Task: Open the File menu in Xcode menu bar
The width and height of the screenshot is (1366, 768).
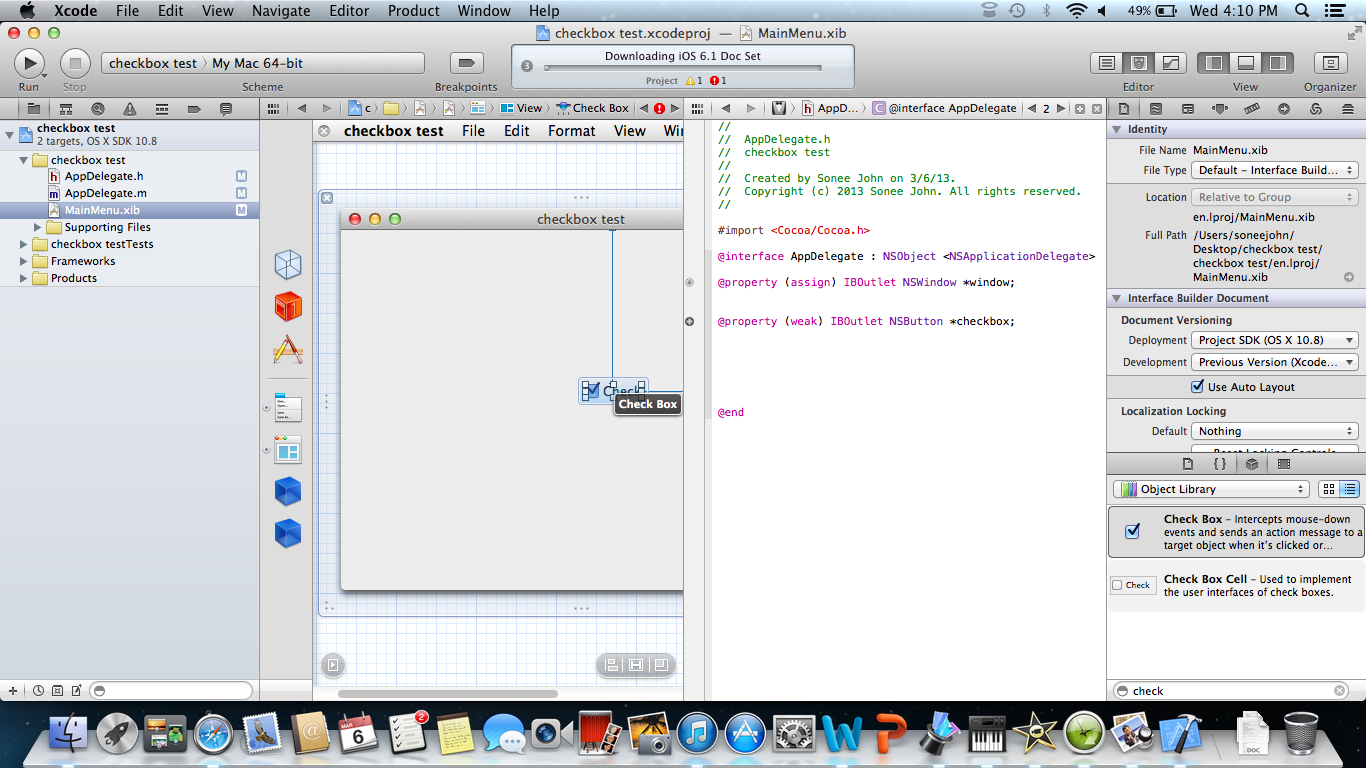Action: pyautogui.click(x=127, y=11)
